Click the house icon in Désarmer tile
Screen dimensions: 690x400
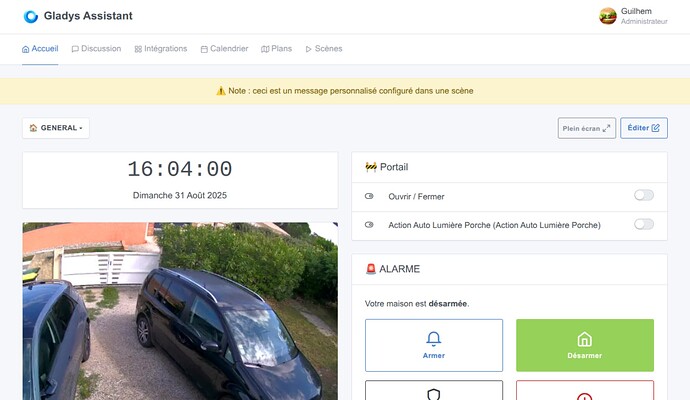click(584, 339)
